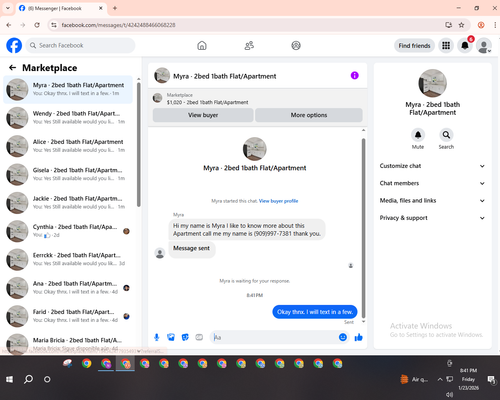Open Cynthia conversation in chat list
The height and width of the screenshot is (400, 500).
68,231
